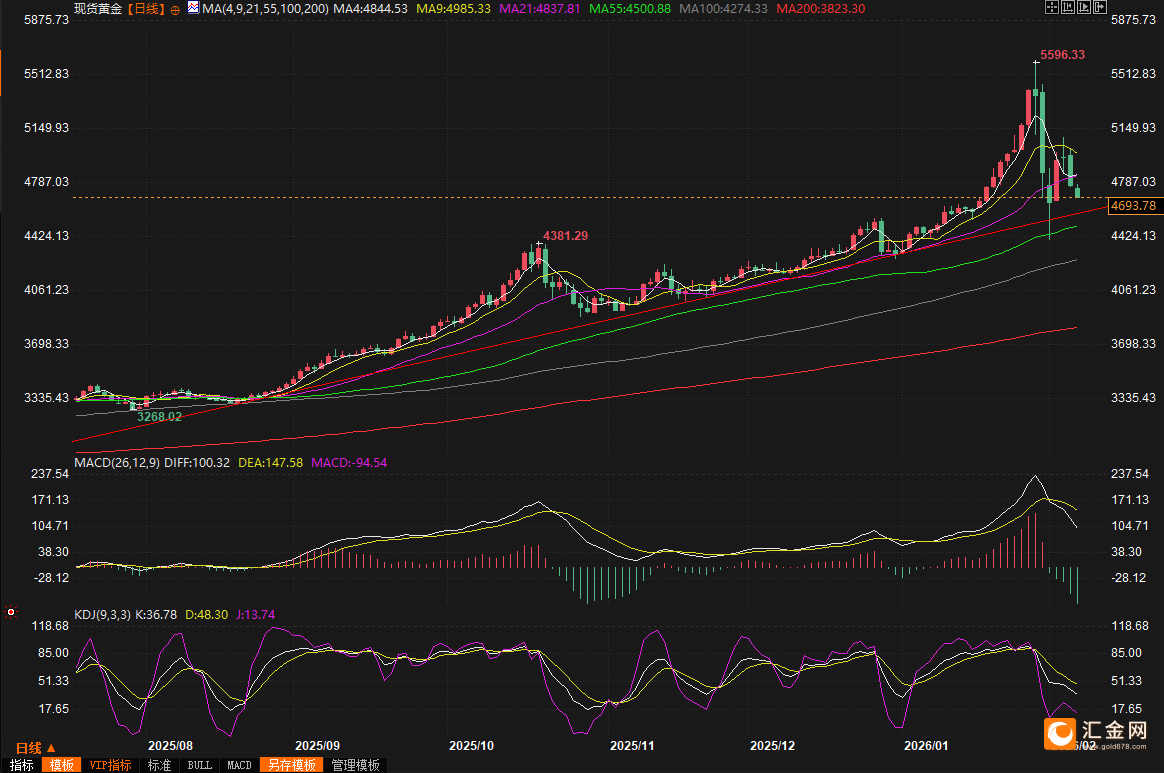
Task: Open the VIP指标 tab
Action: (x=110, y=765)
